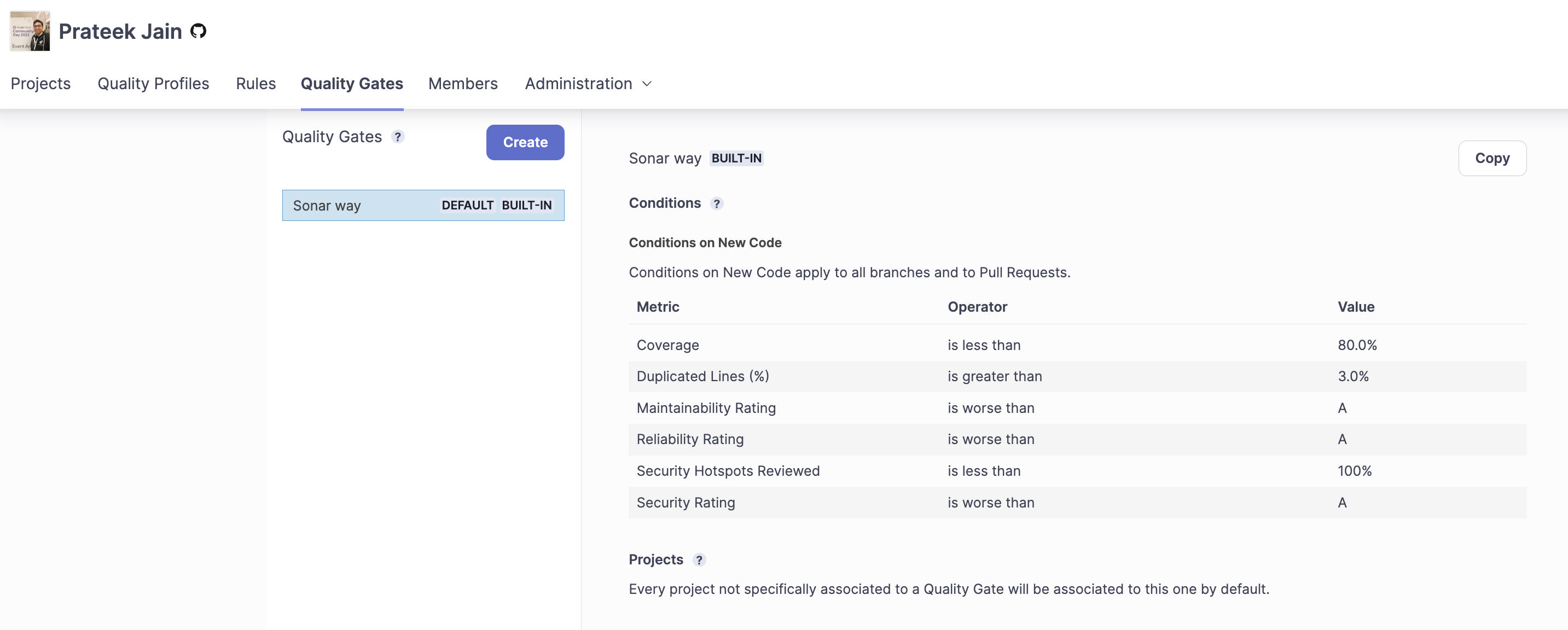Viewport: 1568px width, 630px height.
Task: Click the Copy button for Sonar way
Action: coord(1492,158)
